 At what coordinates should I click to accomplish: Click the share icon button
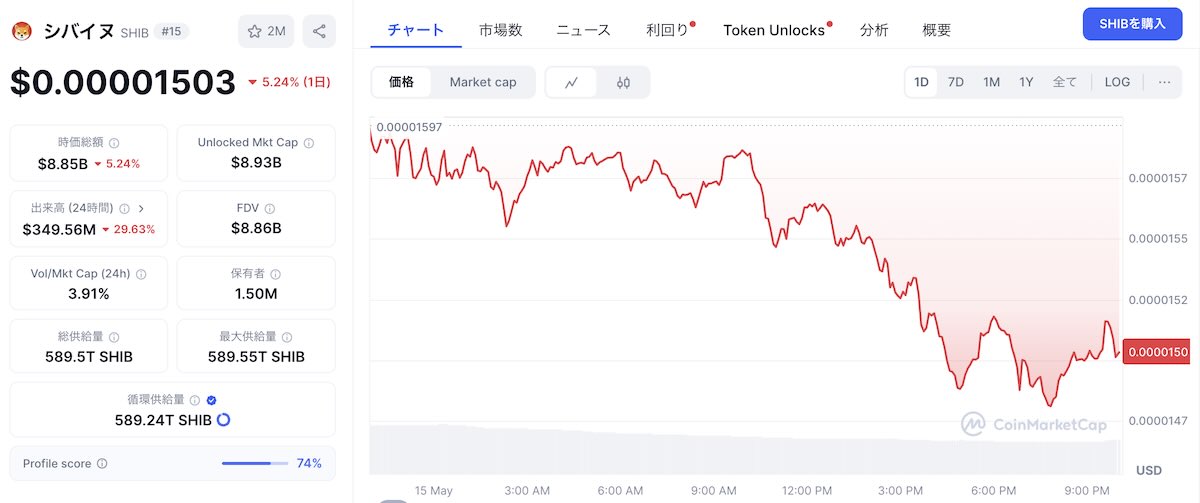319,31
